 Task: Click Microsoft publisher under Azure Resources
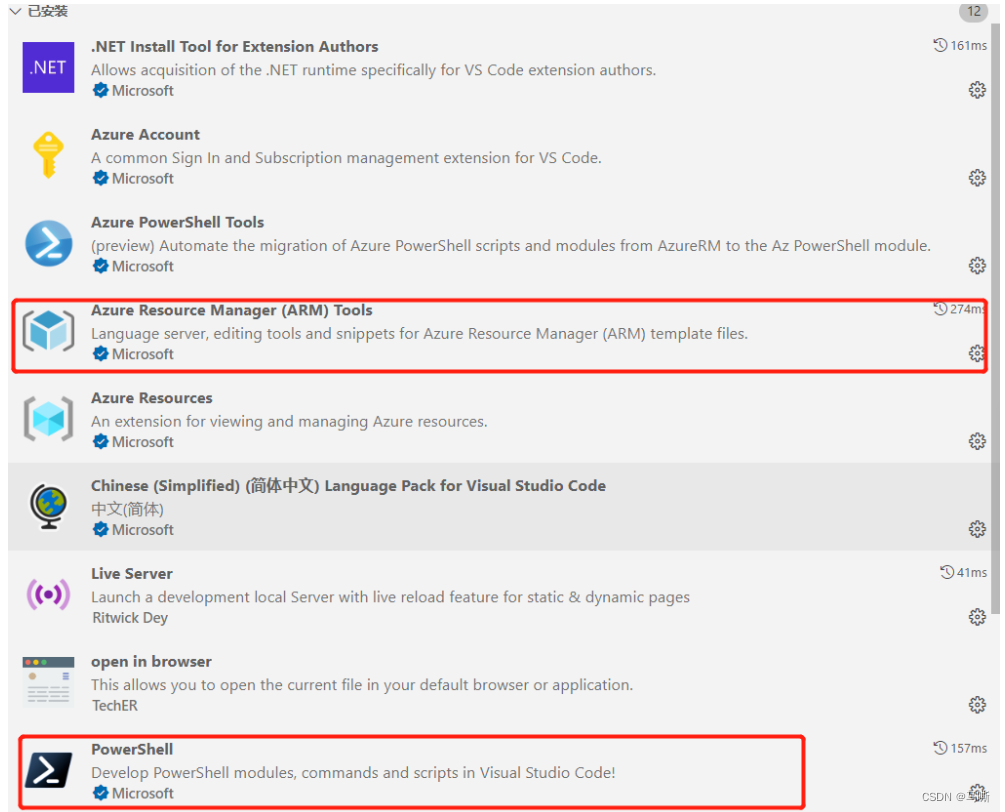(142, 442)
